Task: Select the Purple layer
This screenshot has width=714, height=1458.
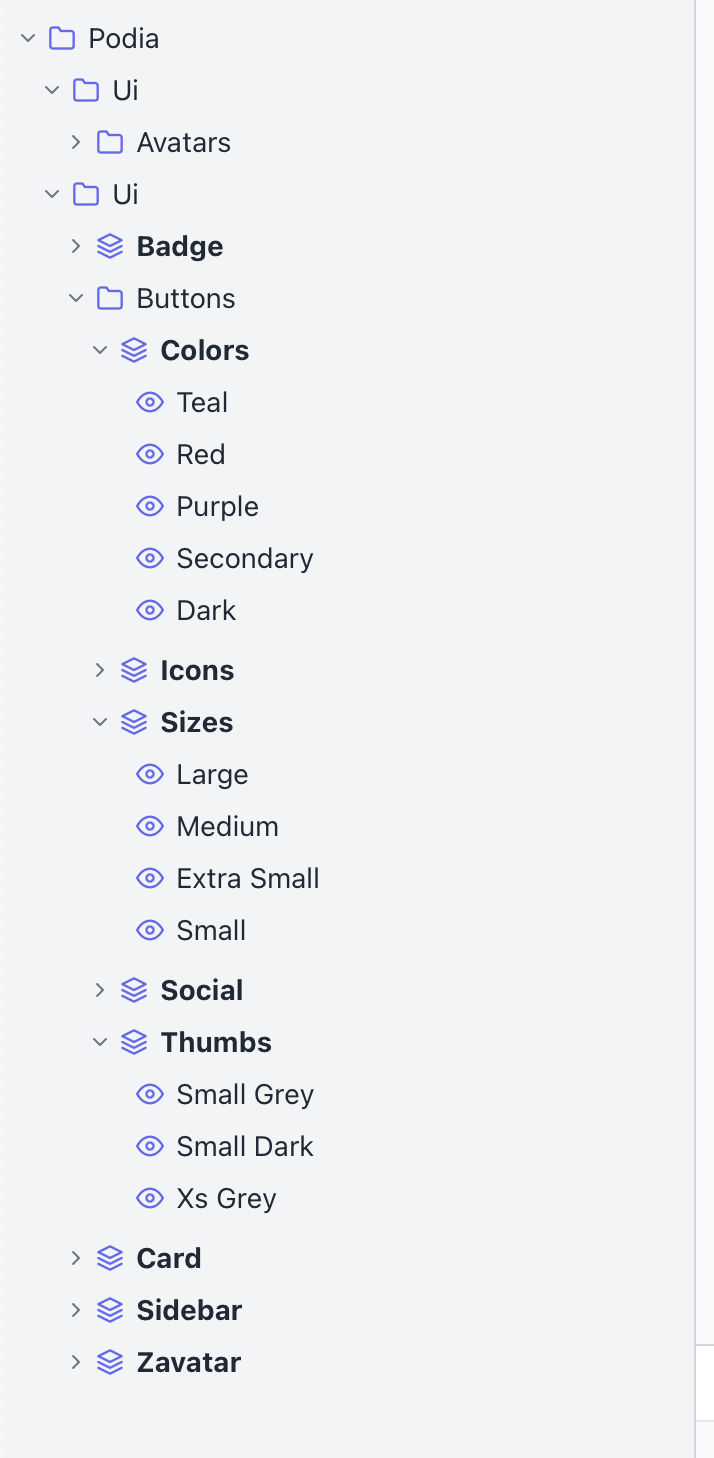Action: coord(217,506)
